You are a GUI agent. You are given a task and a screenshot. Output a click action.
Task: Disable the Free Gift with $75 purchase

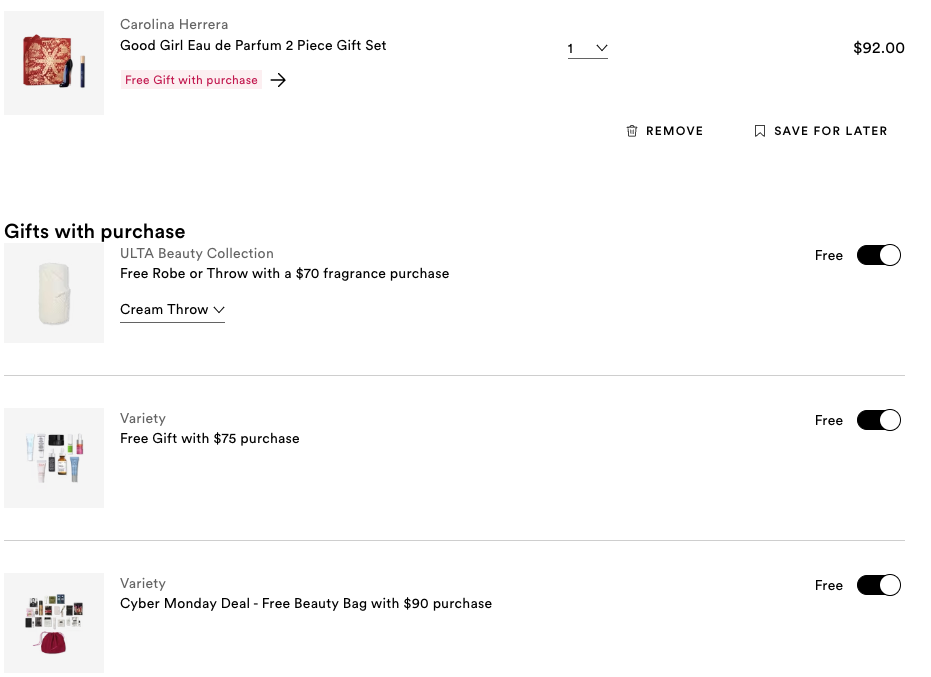tap(878, 420)
